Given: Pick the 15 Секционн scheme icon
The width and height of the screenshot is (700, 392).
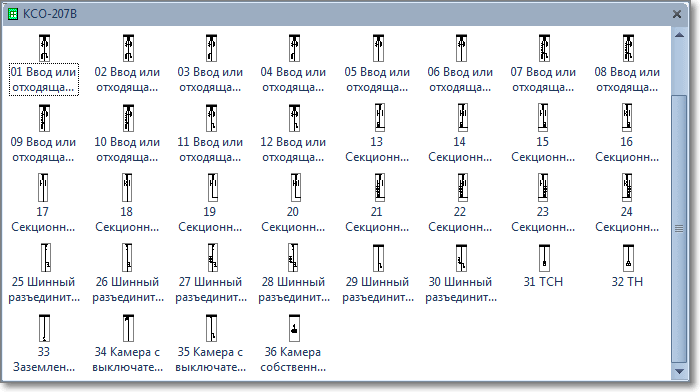Looking at the screenshot, I should click(543, 117).
